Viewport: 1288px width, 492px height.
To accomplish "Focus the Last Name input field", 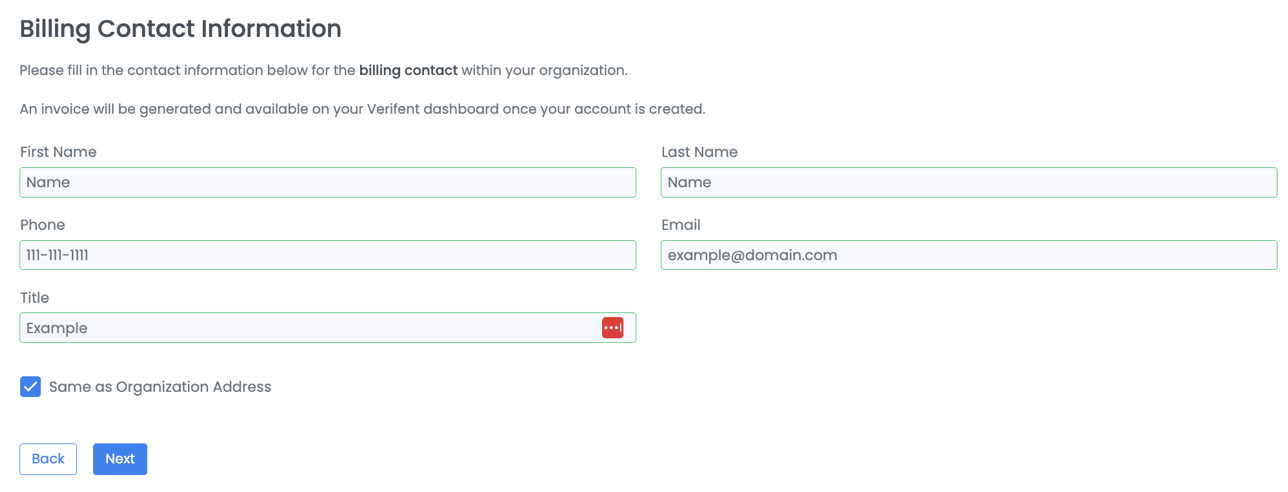I will (968, 182).
